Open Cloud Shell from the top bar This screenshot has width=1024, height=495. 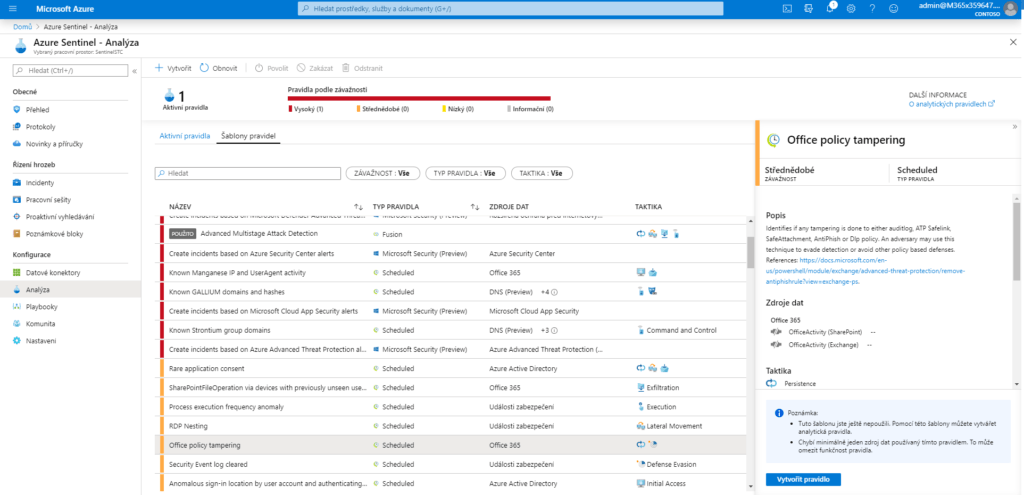click(x=788, y=8)
